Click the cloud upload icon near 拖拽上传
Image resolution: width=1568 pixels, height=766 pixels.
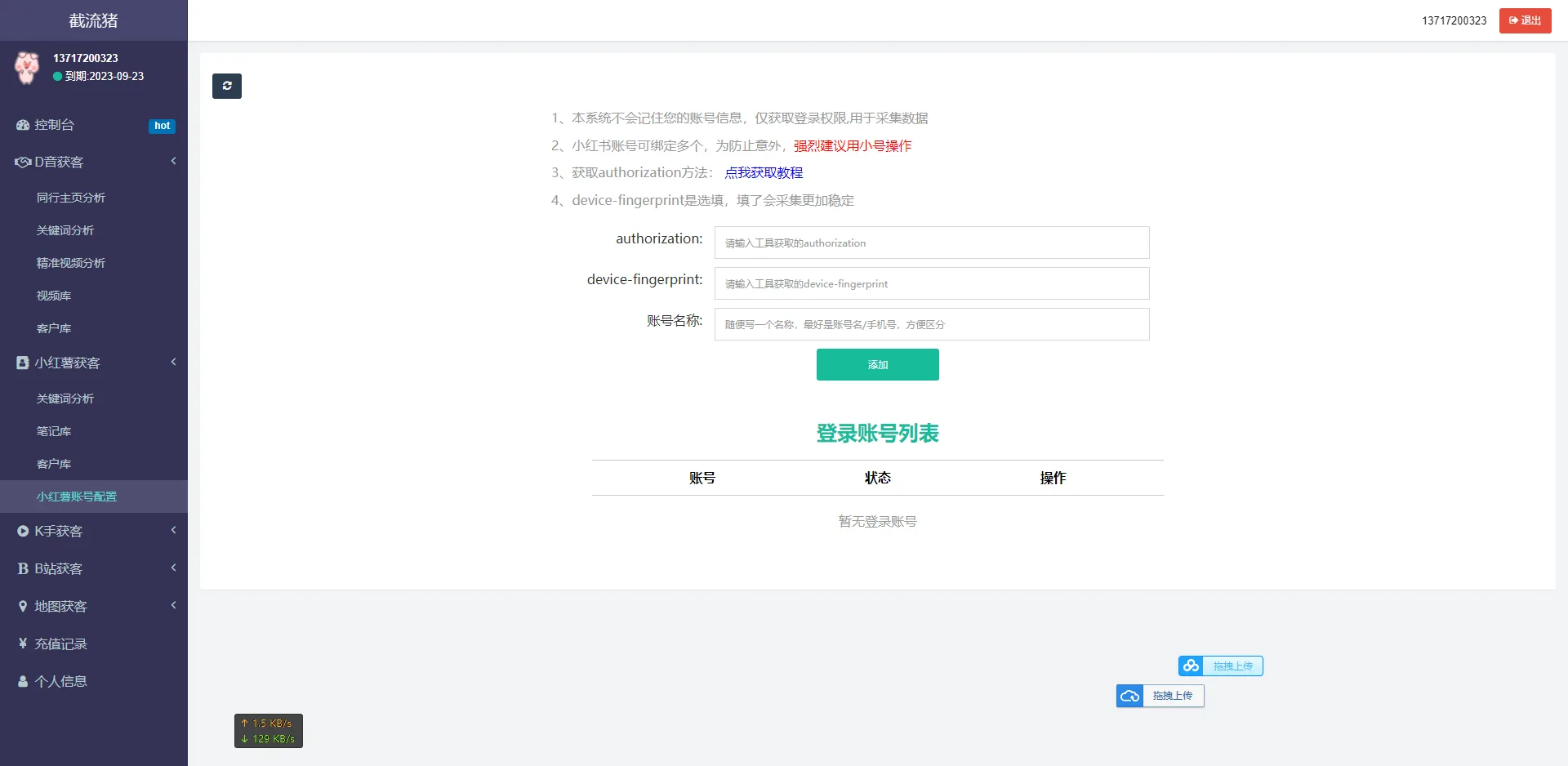tap(1130, 695)
